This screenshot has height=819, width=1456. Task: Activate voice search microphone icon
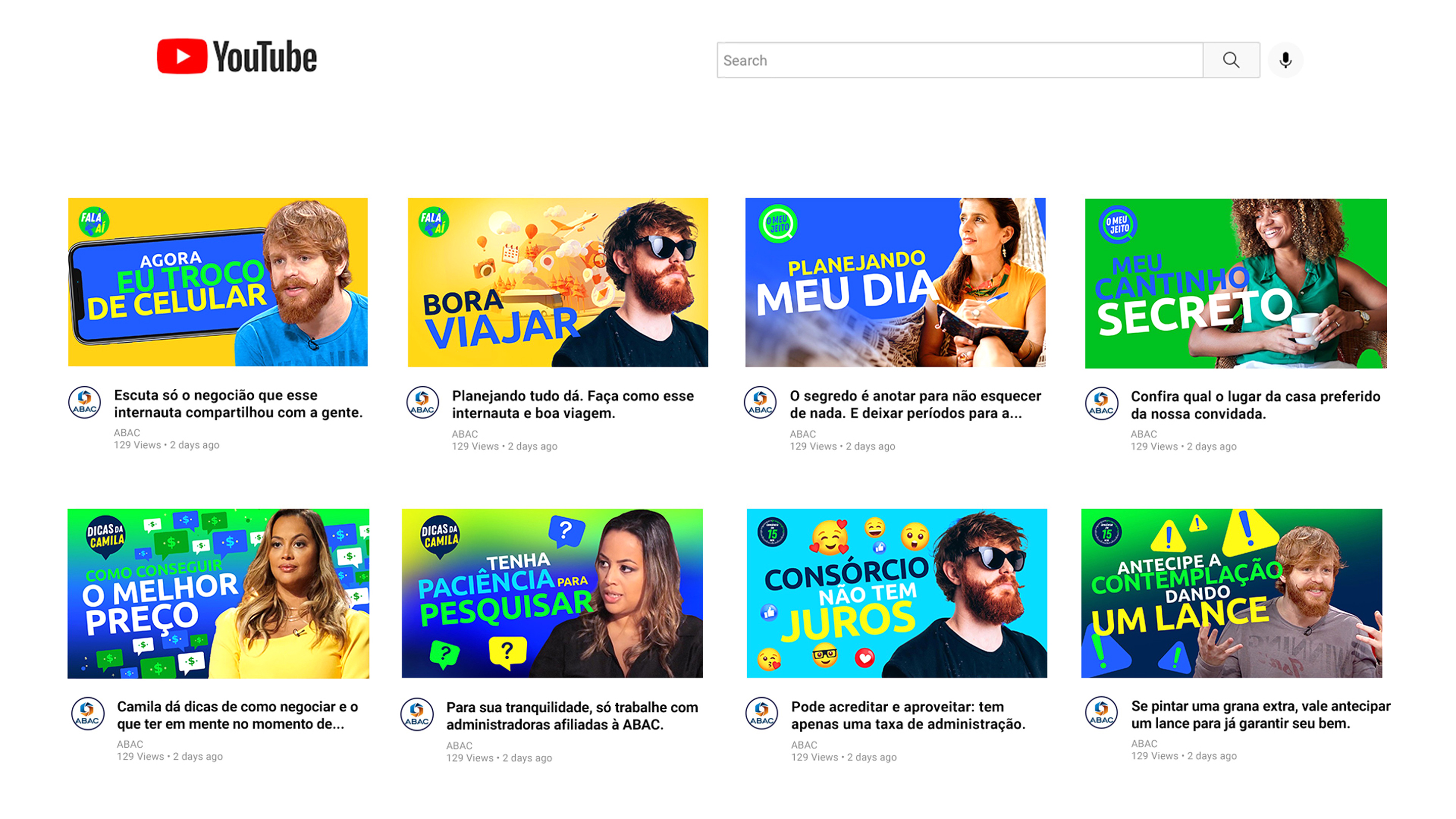coord(1285,60)
